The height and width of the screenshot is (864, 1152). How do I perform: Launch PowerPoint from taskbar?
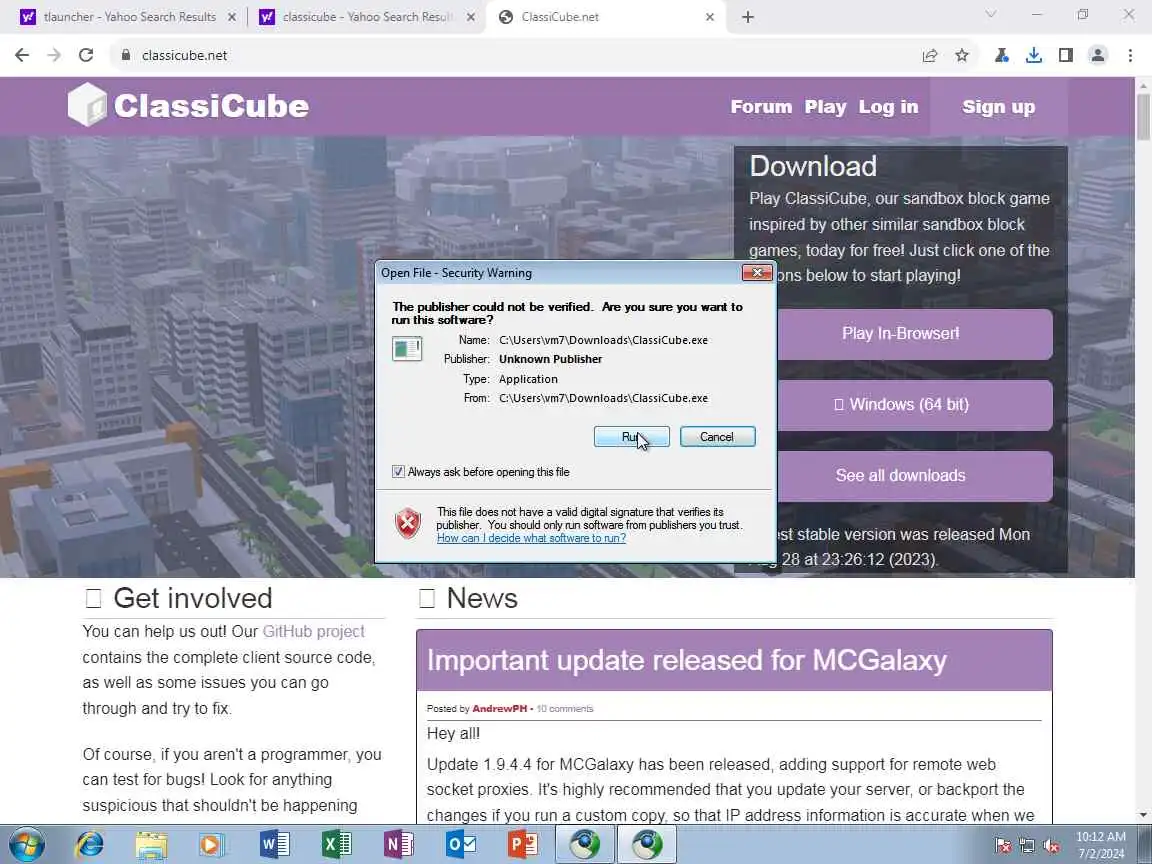pyautogui.click(x=523, y=844)
